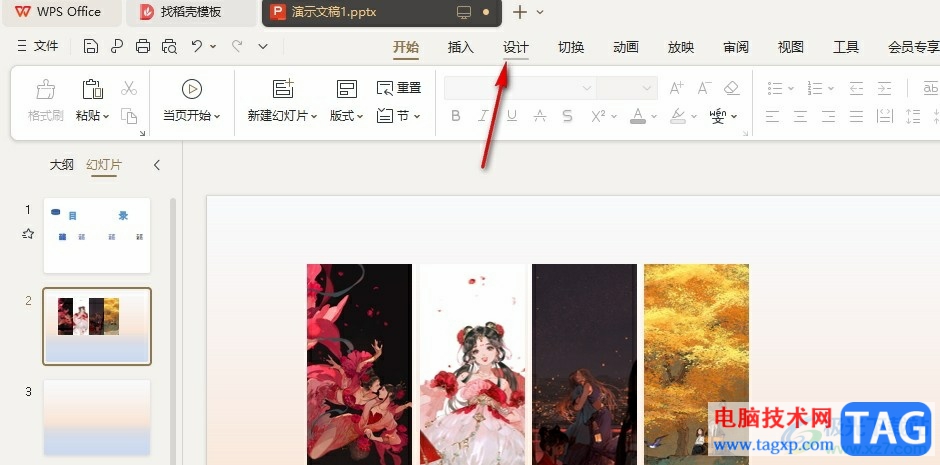Screen dimensions: 940x465
Task: Click the Cut scissors icon
Action: (x=129, y=89)
